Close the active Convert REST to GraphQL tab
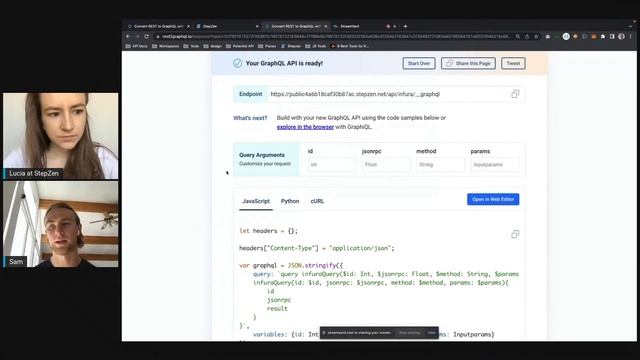This screenshot has width=640, height=360. coord(326,26)
